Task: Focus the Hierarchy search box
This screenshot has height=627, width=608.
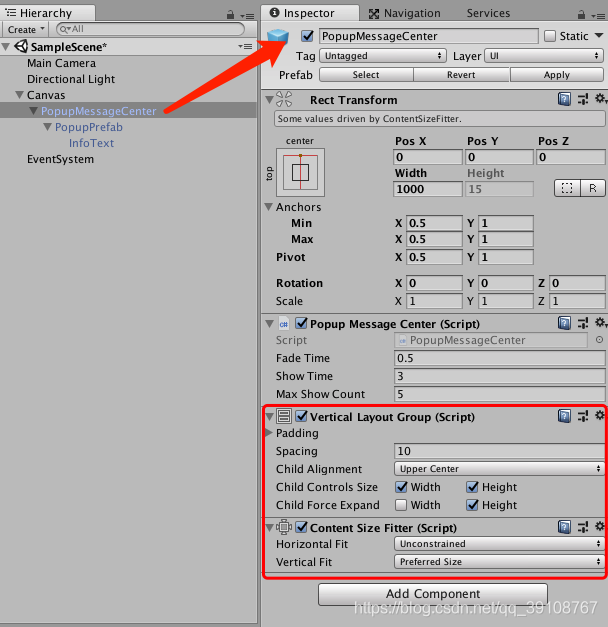Action: [x=150, y=29]
